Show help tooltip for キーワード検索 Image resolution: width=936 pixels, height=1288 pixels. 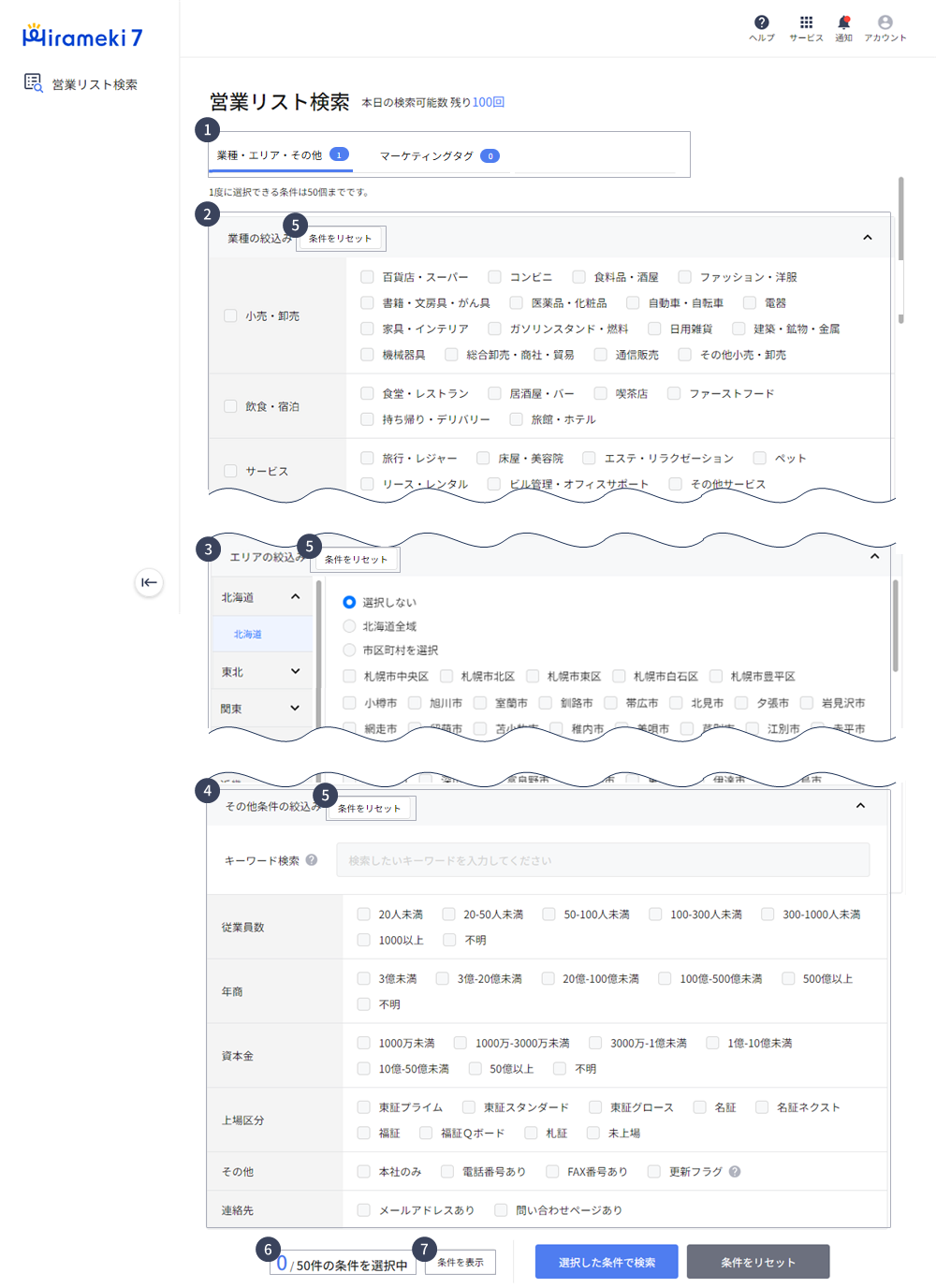pos(312,860)
